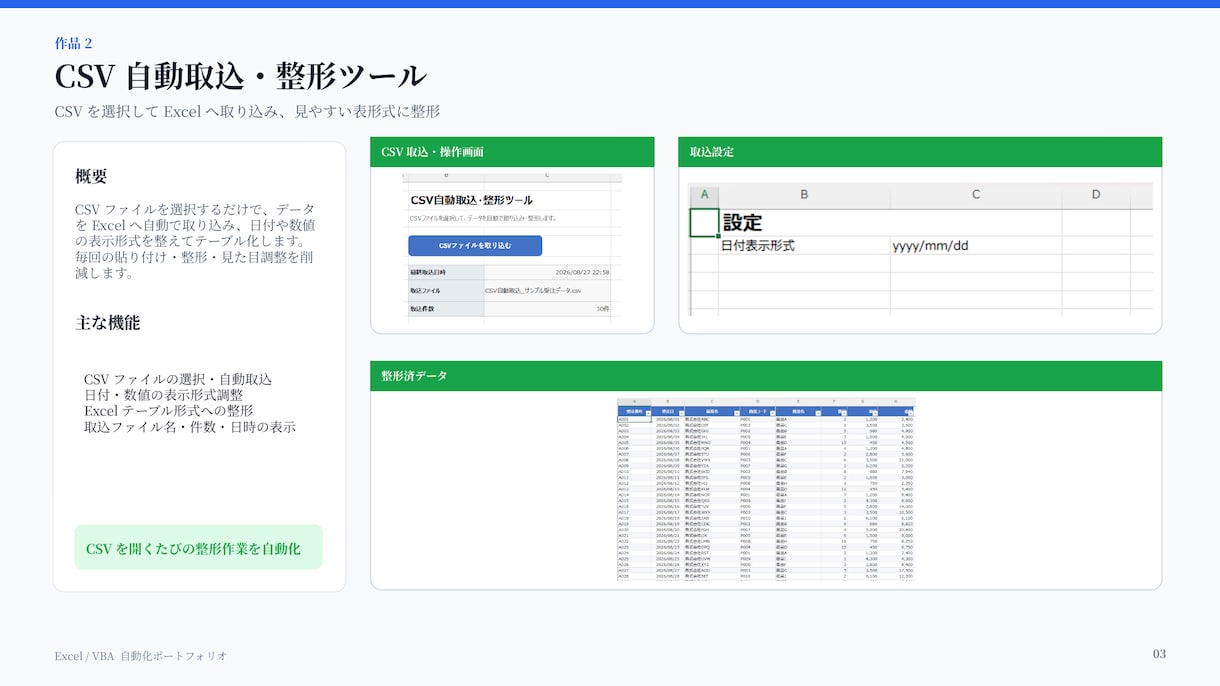This screenshot has width=1220, height=686.
Task: Click the CSVファイルを取り込む button
Action: point(475,245)
